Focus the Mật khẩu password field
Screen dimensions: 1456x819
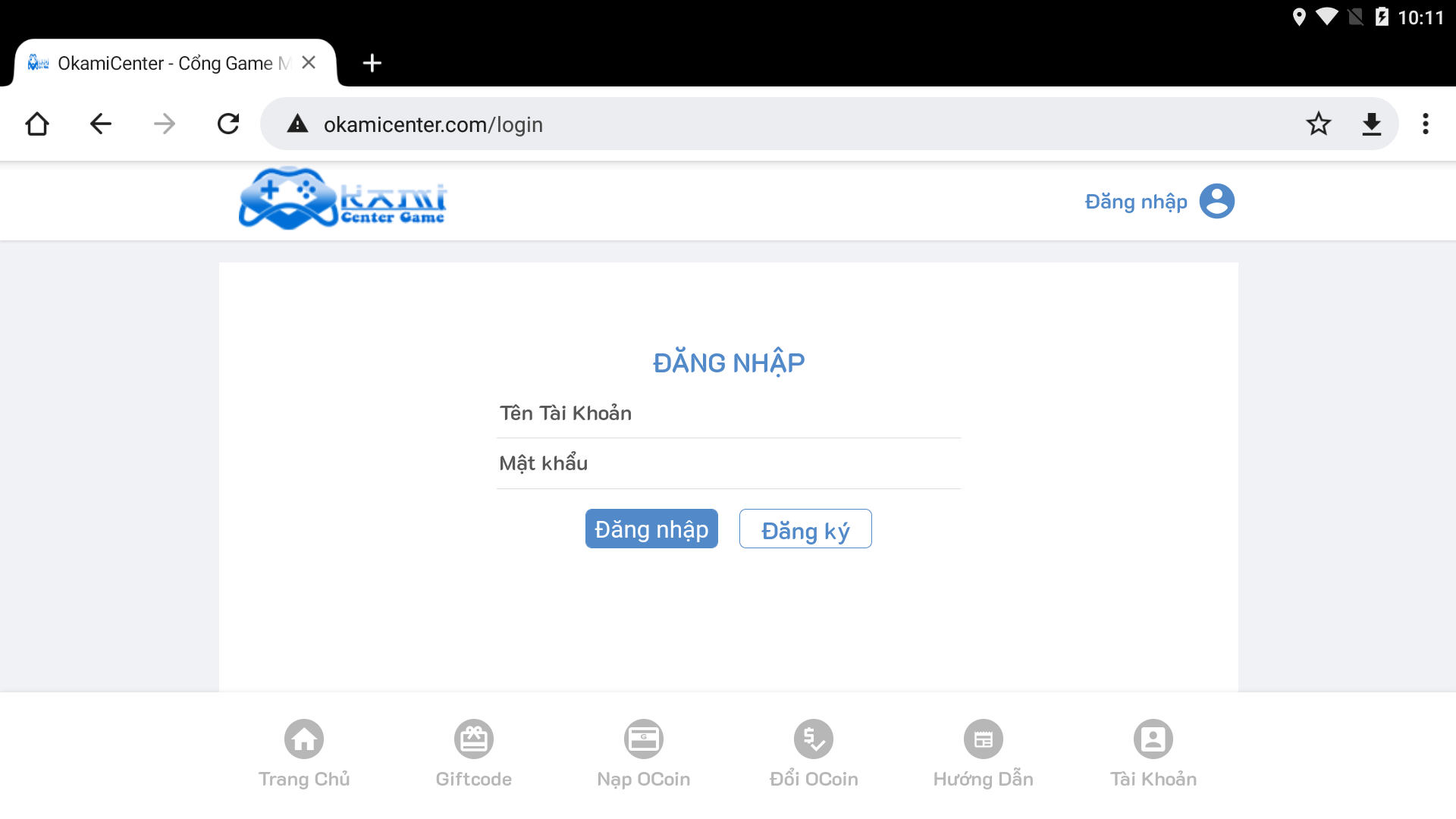[x=729, y=463]
